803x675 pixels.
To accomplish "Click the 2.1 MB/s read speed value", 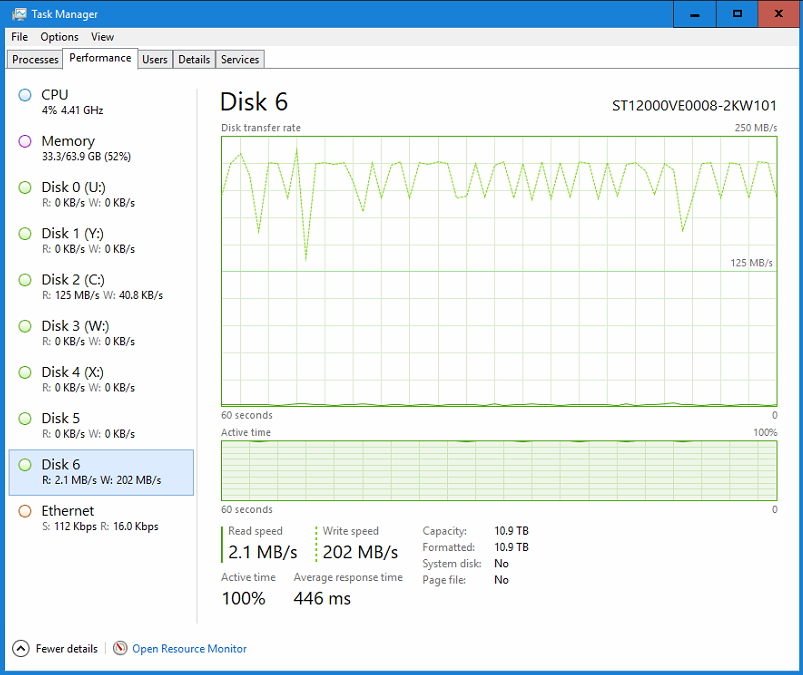I will pyautogui.click(x=263, y=552).
